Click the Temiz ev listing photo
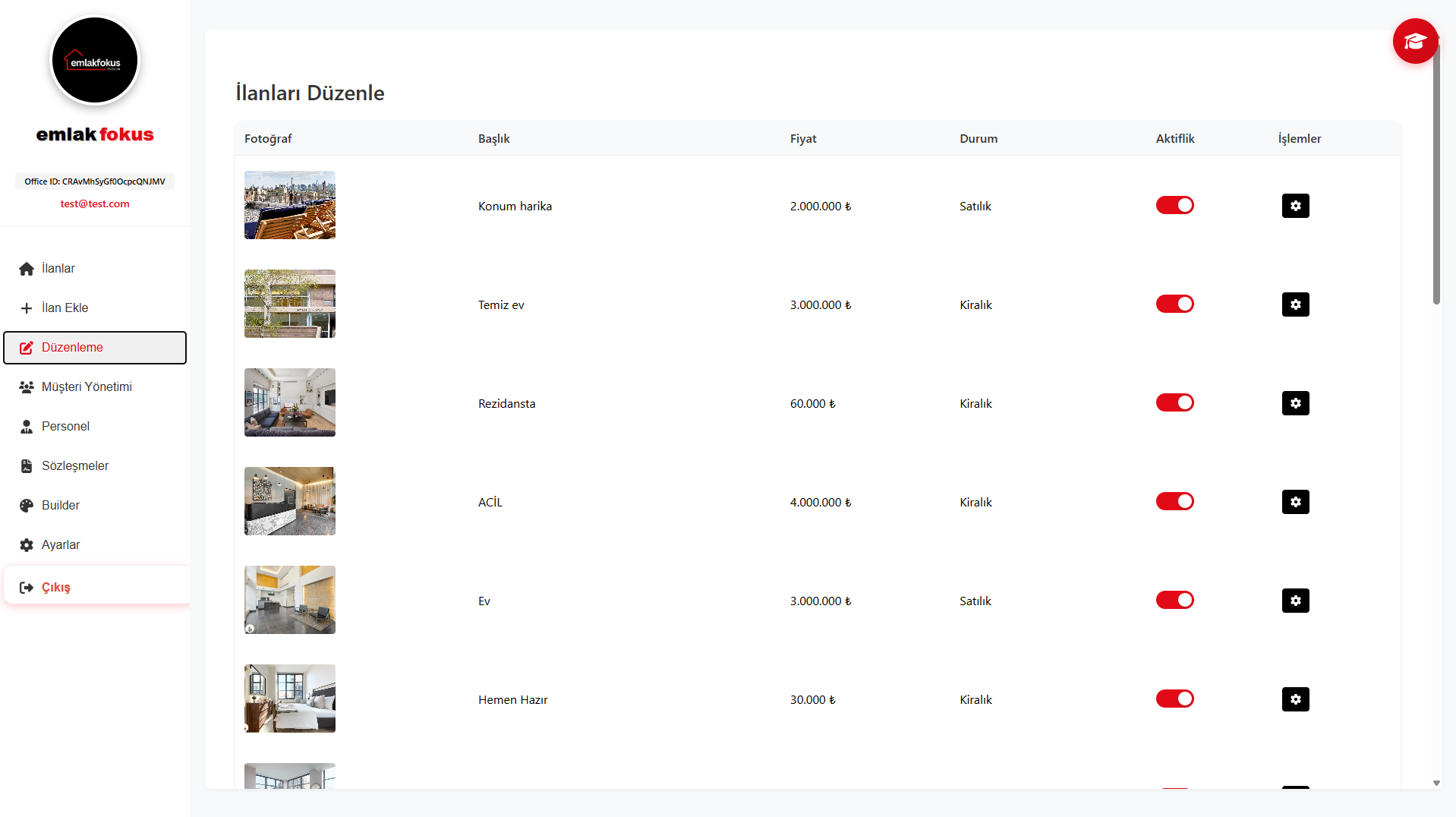1456x817 pixels. click(x=290, y=304)
